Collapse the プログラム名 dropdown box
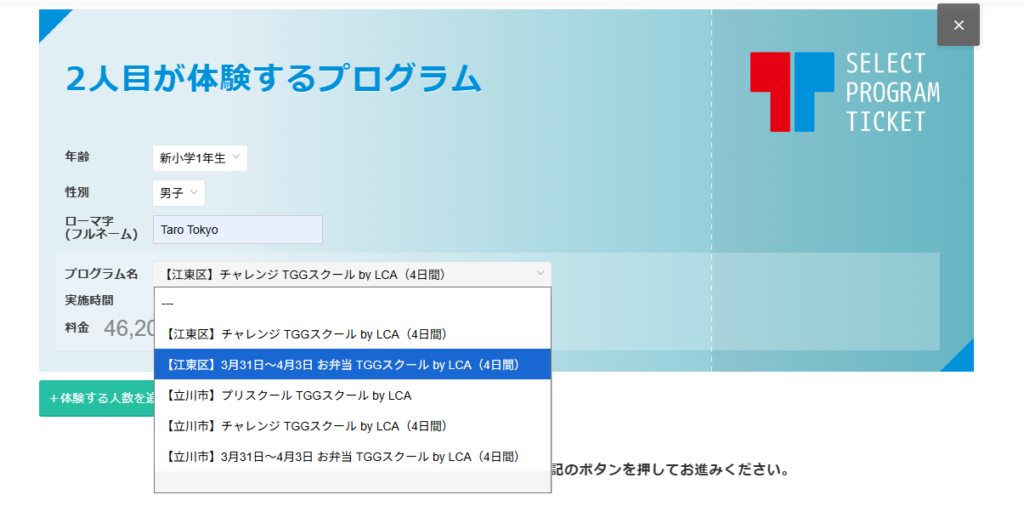1024x512 pixels. tap(351, 274)
